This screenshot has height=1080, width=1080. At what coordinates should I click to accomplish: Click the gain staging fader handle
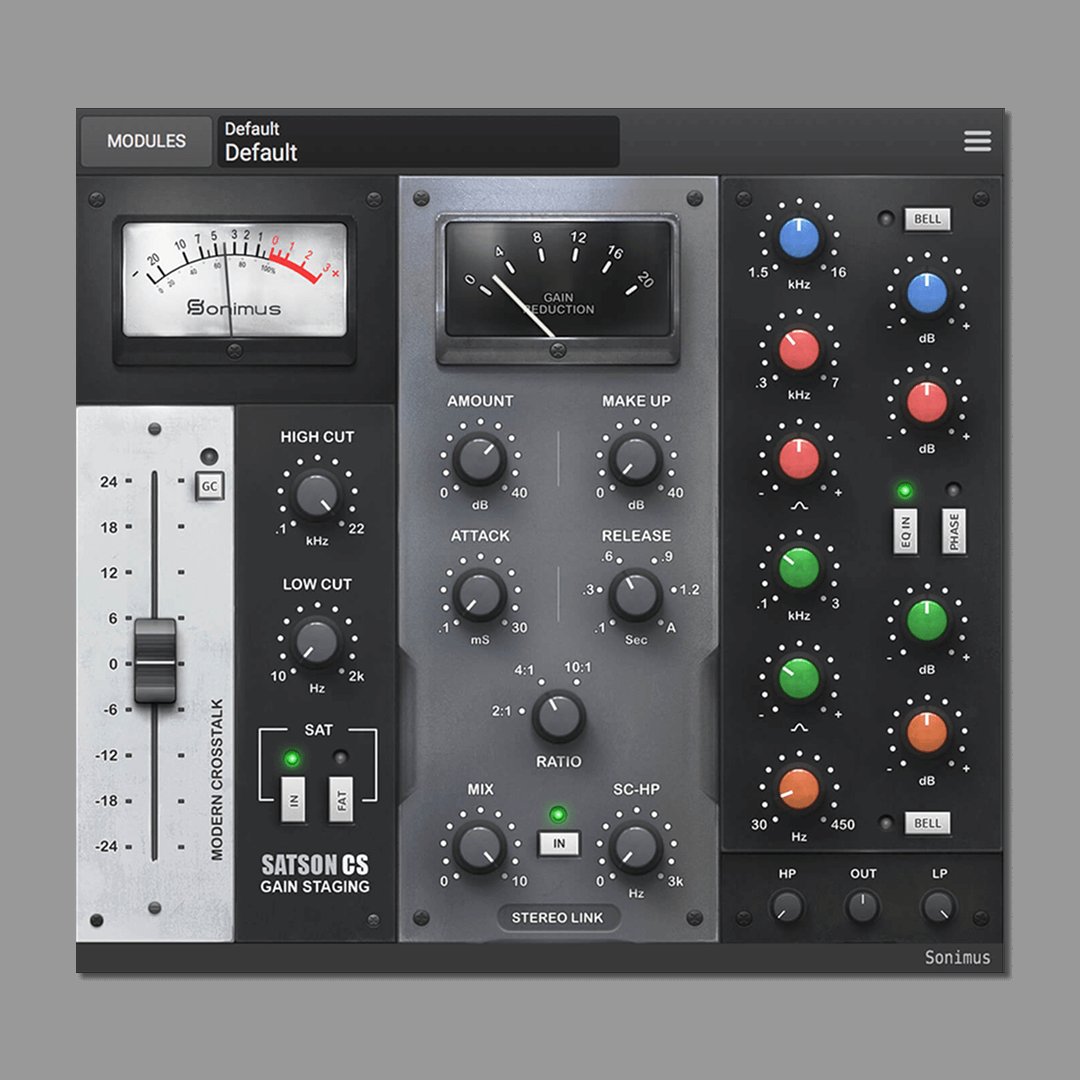[155, 660]
